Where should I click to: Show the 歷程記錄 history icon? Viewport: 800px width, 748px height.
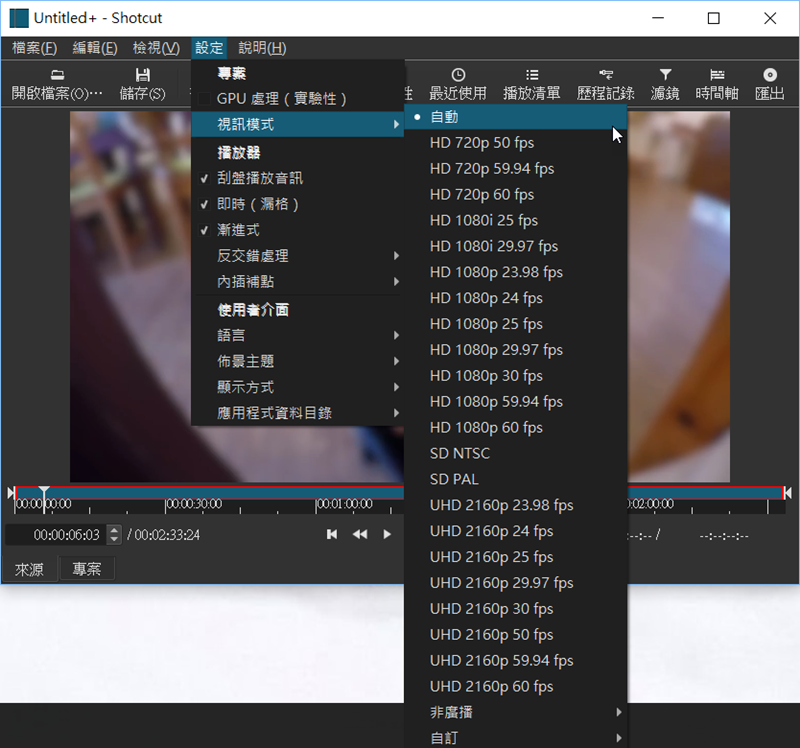click(x=605, y=75)
